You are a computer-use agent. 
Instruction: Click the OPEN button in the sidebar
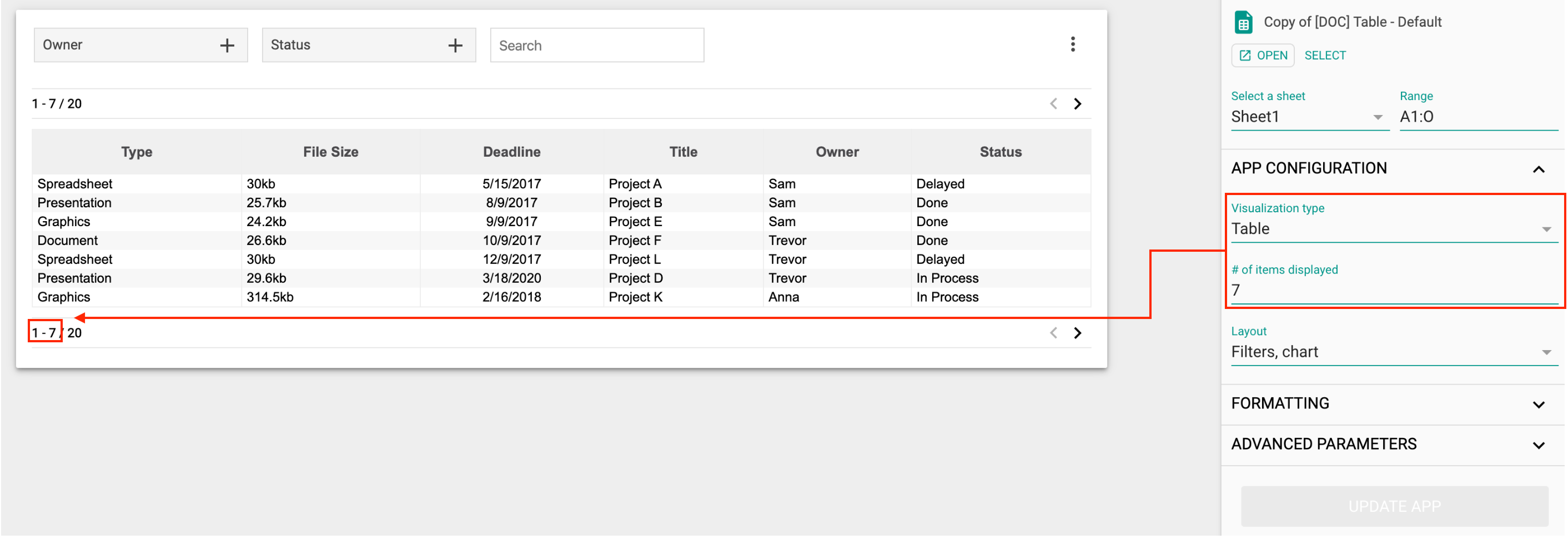pos(1263,55)
